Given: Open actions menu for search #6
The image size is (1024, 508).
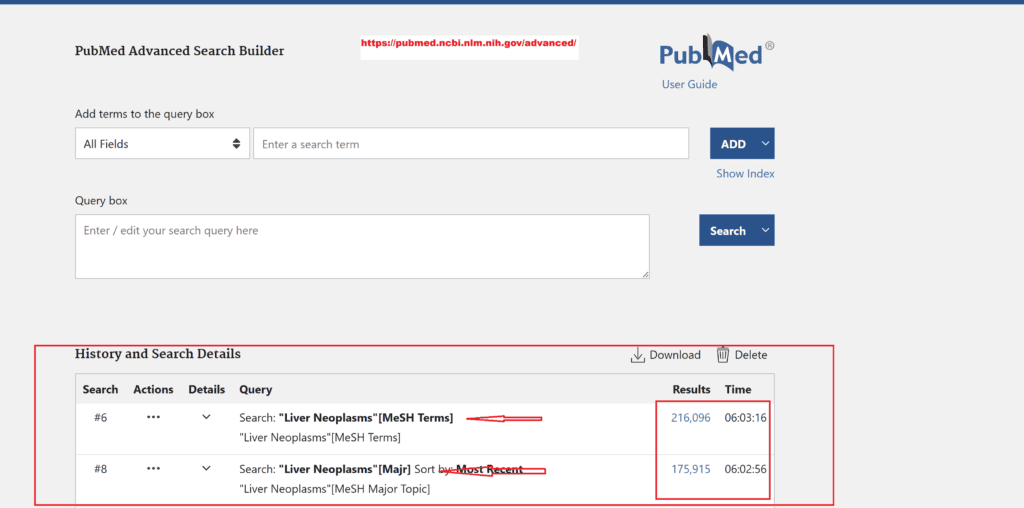Looking at the screenshot, I should tap(153, 417).
